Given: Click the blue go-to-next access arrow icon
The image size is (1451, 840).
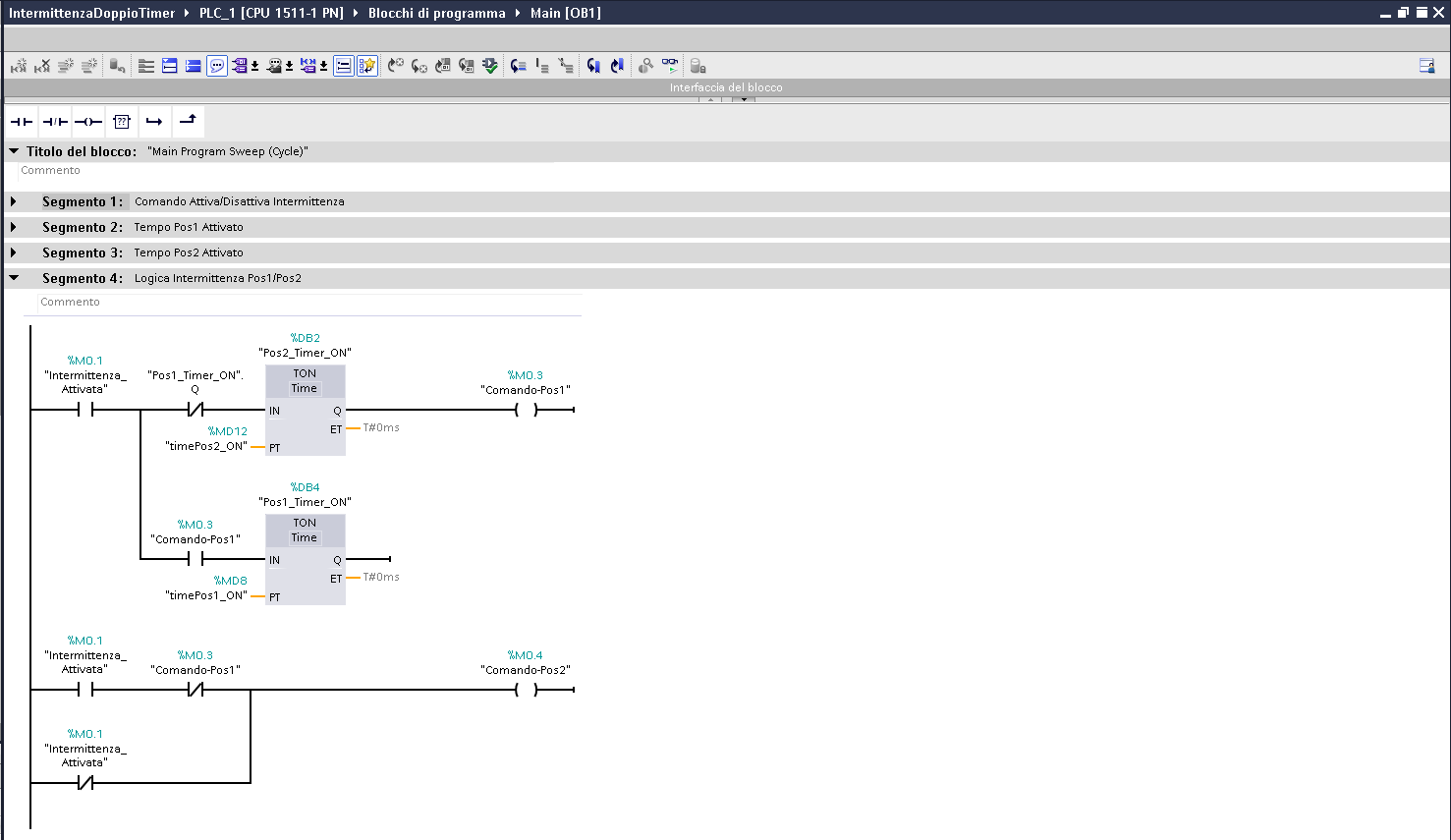Looking at the screenshot, I should click(593, 66).
